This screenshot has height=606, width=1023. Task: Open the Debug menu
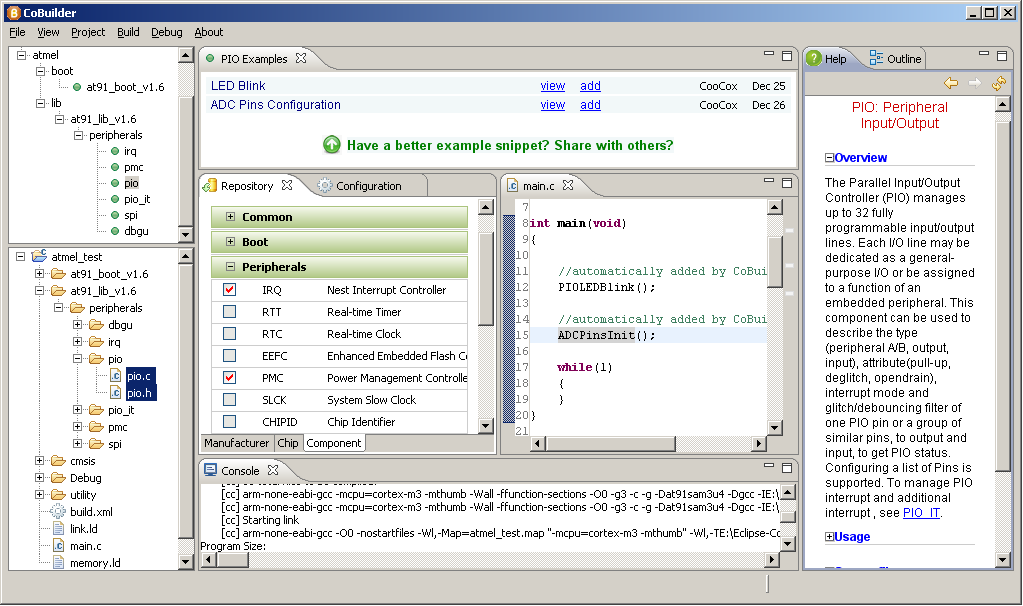(x=166, y=31)
